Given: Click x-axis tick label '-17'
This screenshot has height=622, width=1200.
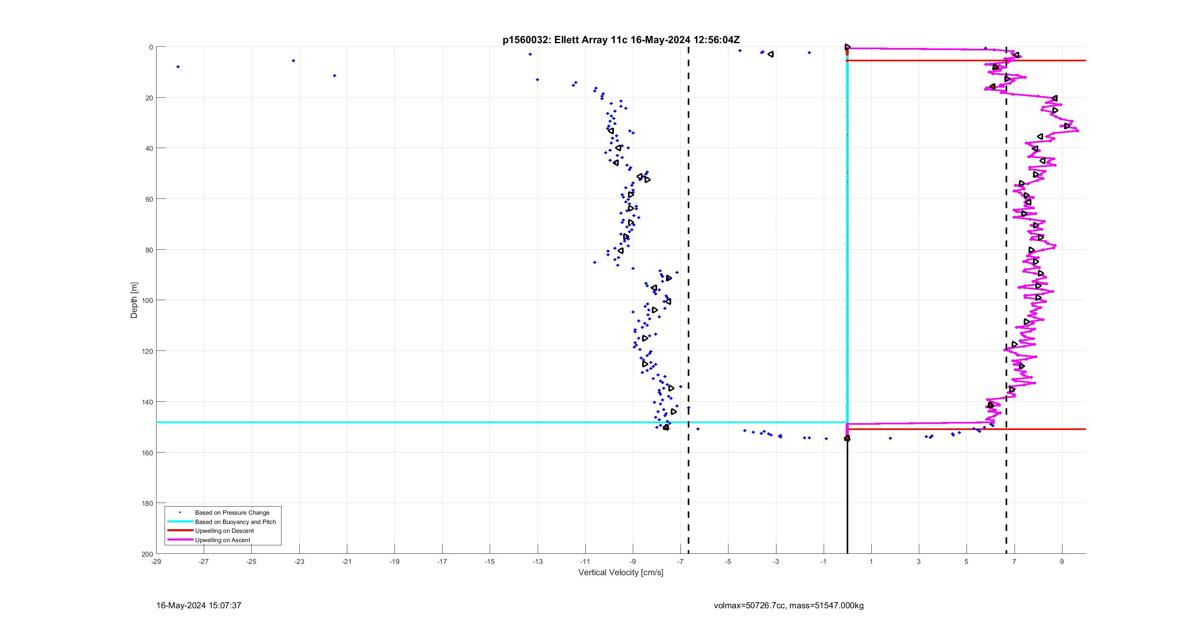Looking at the screenshot, I should click(442, 561).
